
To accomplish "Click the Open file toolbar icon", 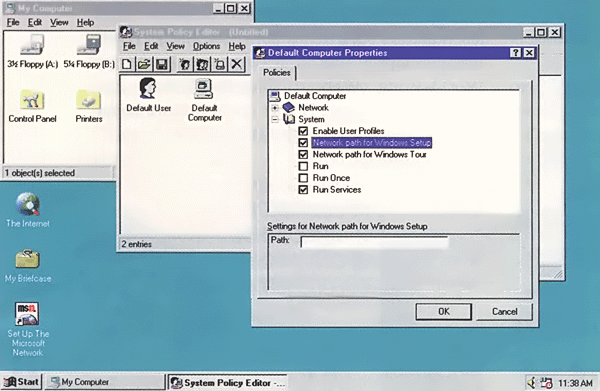I will (x=144, y=64).
